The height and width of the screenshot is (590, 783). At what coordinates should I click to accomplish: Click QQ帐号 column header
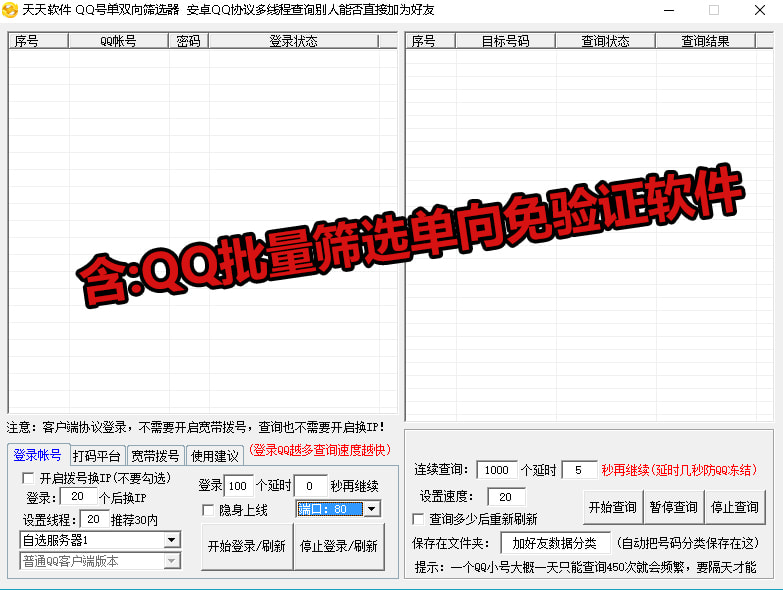click(118, 41)
